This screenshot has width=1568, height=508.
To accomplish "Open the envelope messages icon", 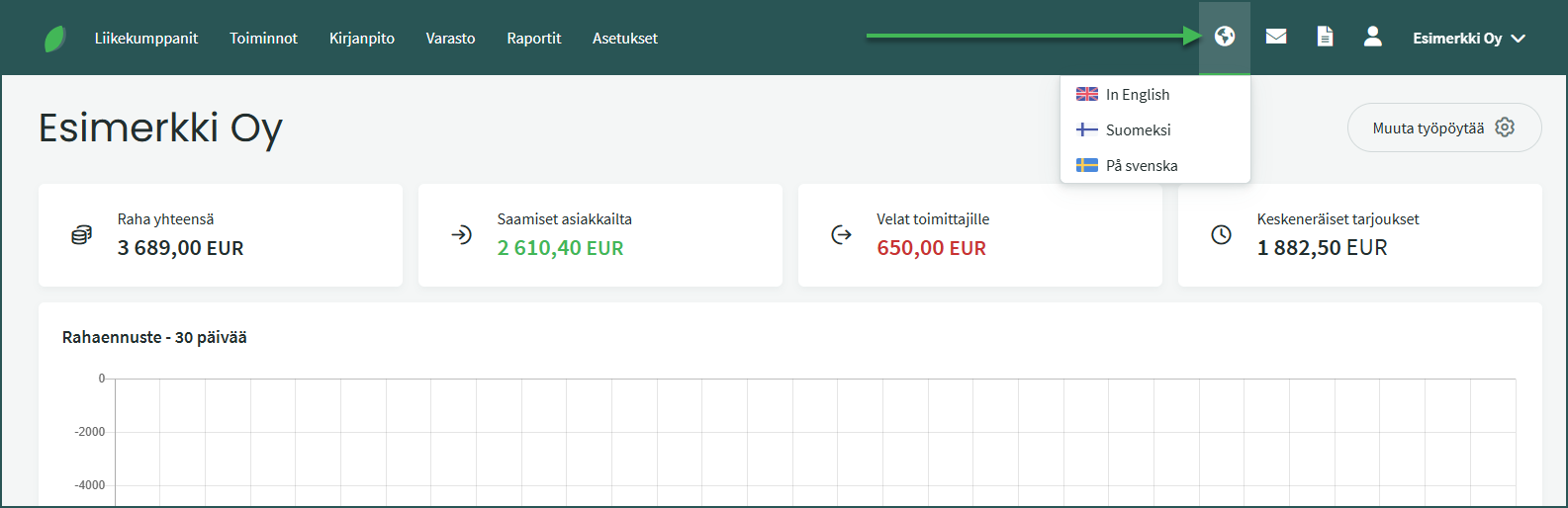I will point(1276,37).
